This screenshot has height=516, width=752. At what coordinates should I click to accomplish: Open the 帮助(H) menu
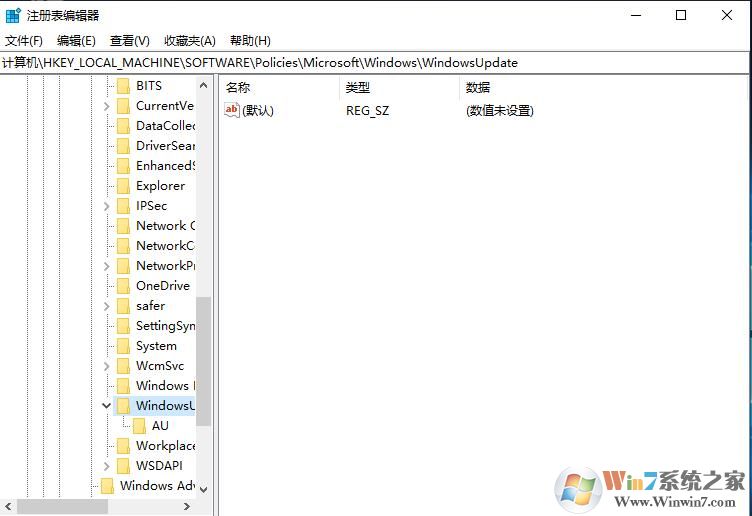tap(250, 41)
